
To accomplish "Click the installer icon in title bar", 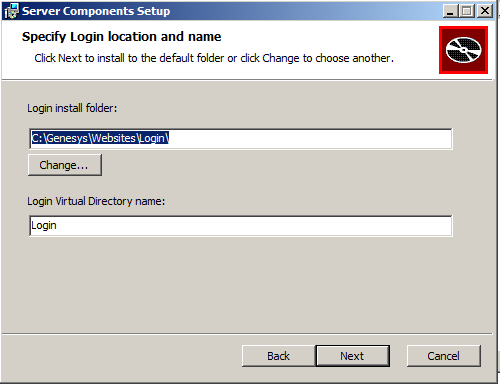I will pyautogui.click(x=11, y=11).
